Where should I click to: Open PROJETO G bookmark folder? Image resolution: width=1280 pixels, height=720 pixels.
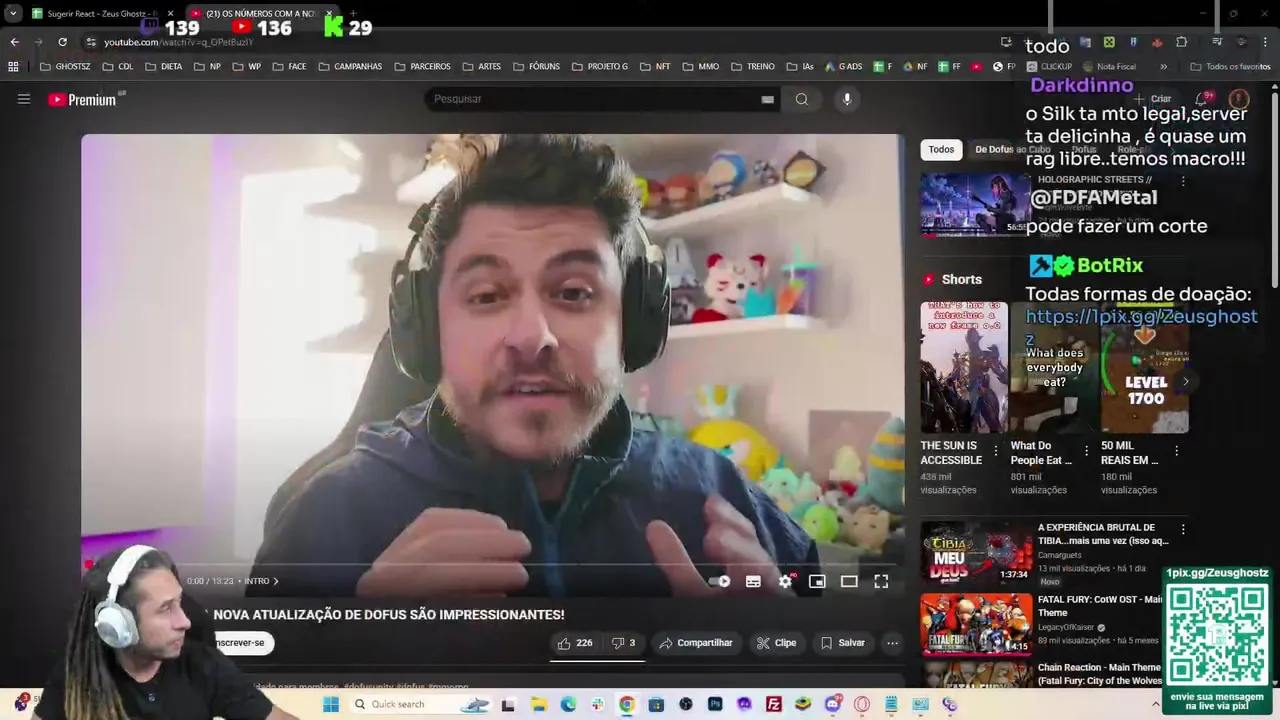tap(600, 66)
